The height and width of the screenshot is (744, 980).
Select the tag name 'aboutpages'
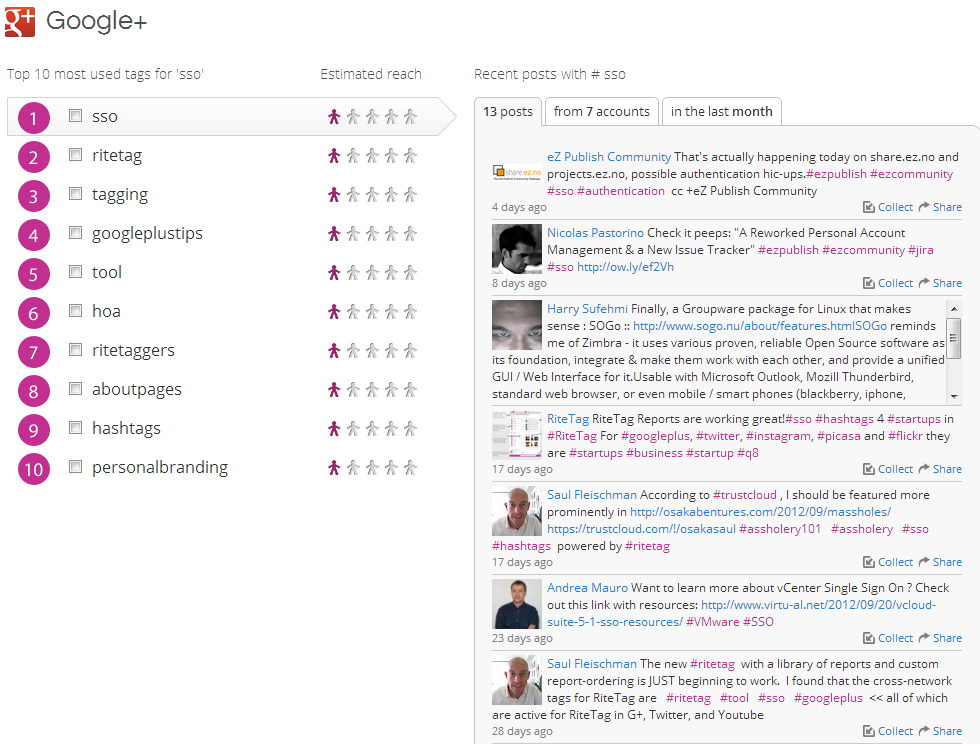click(137, 390)
